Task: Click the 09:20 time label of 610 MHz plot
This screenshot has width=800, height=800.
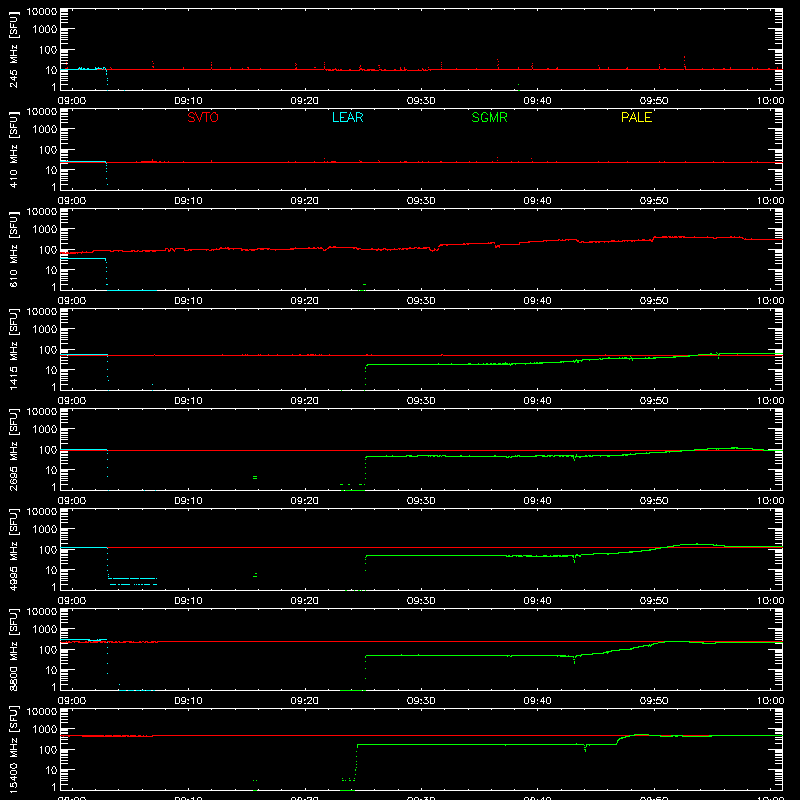Action: click(305, 301)
